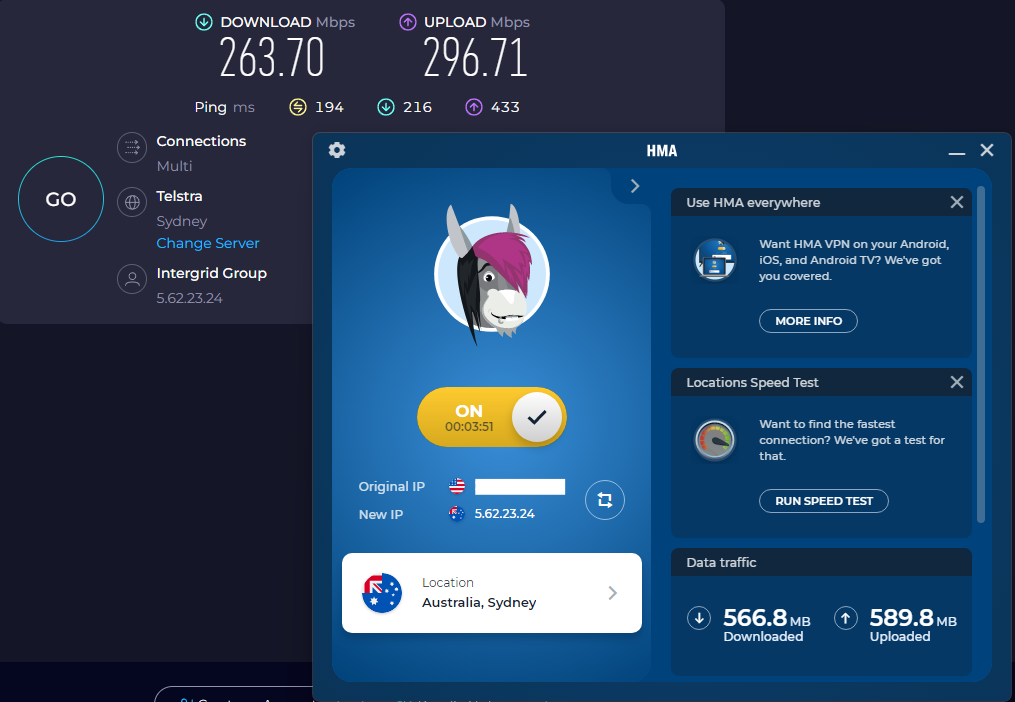Click the Australia flag beside New IP
The width and height of the screenshot is (1015, 702).
(456, 514)
